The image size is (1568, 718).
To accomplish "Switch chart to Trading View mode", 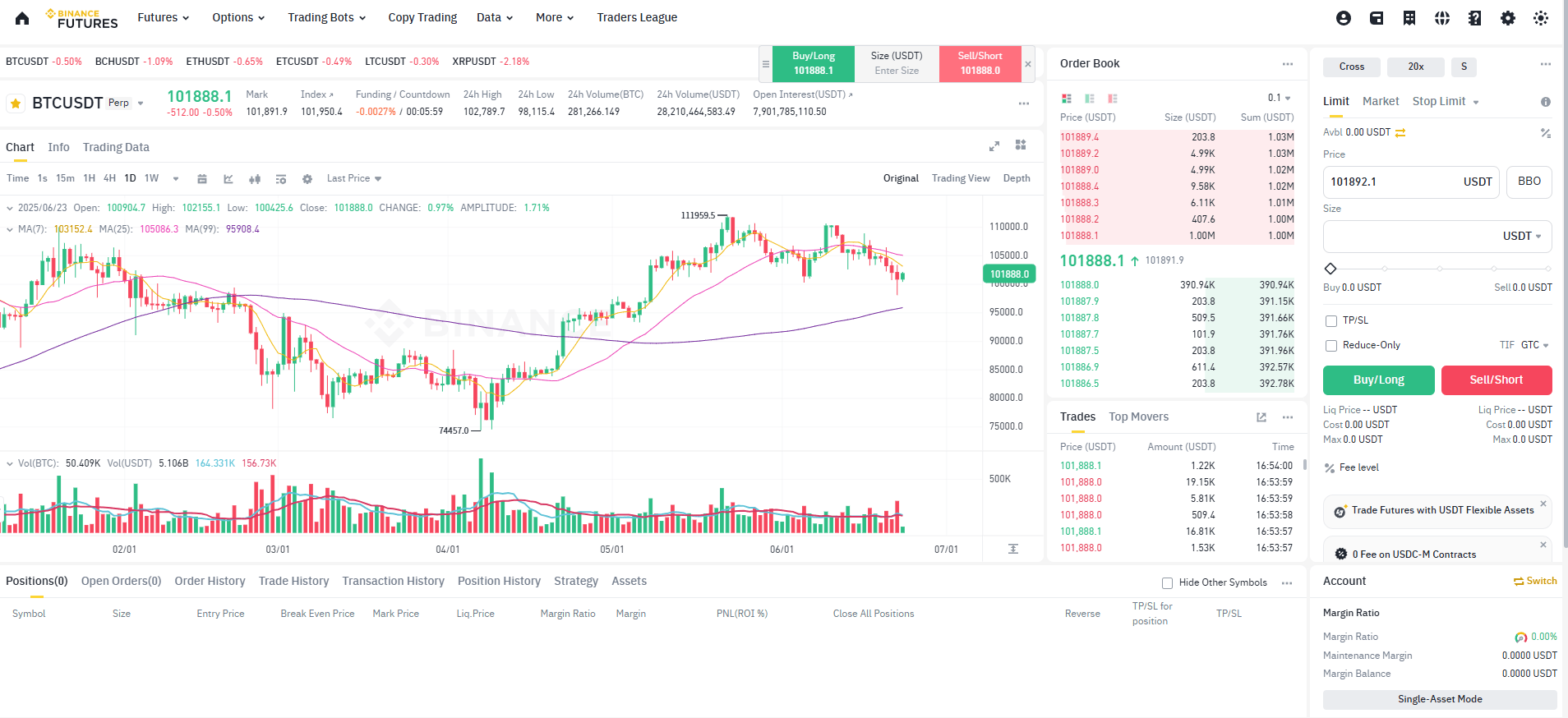I will pyautogui.click(x=961, y=178).
